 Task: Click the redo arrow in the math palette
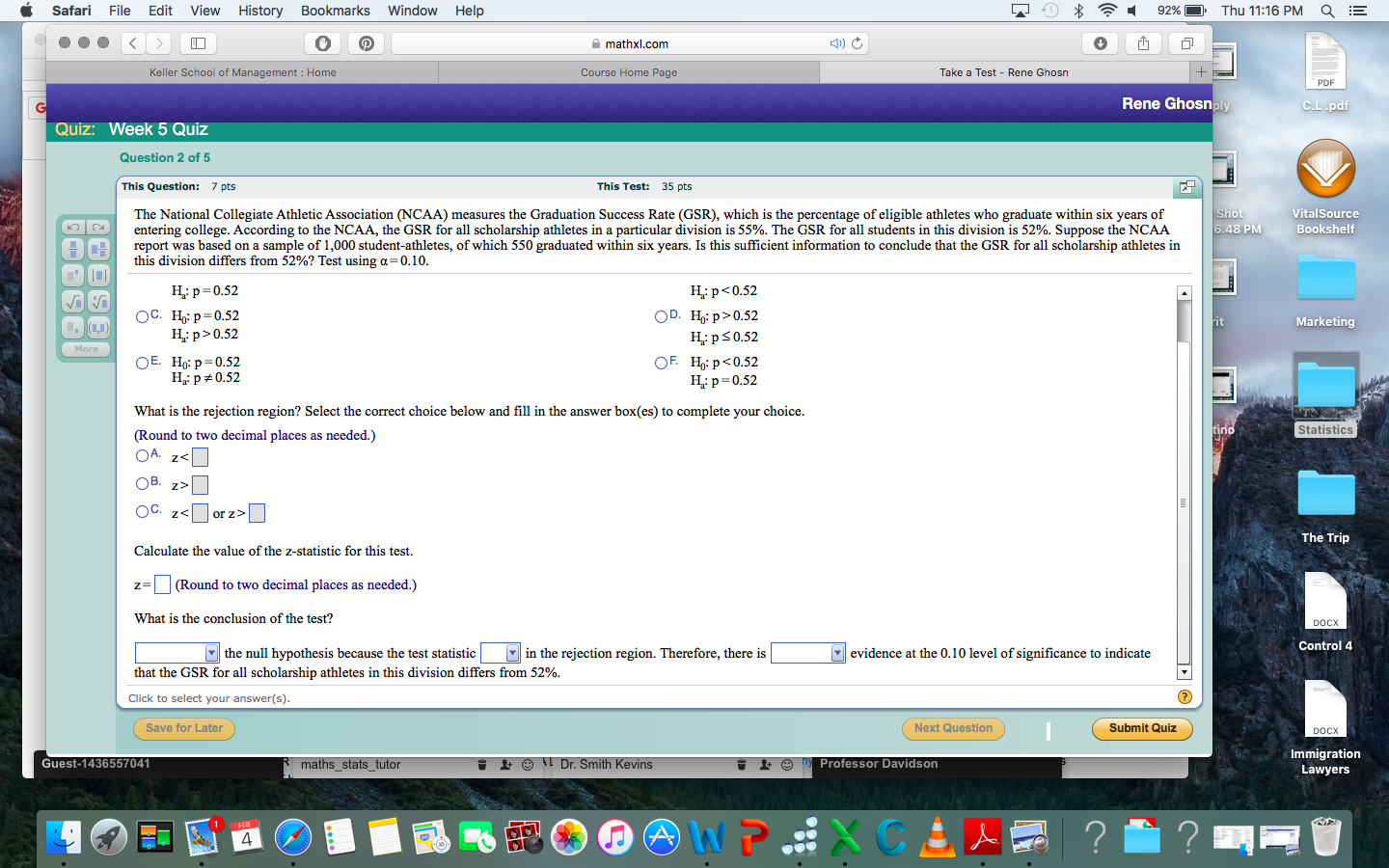(98, 227)
